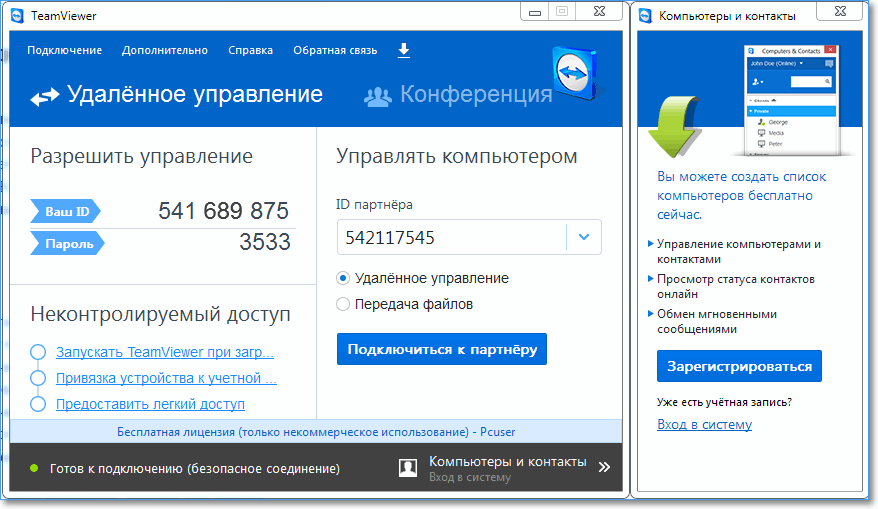The width and height of the screenshot is (878, 509).
Task: Click the circle beside Предоставить легкий доступ
Action: coord(38,404)
